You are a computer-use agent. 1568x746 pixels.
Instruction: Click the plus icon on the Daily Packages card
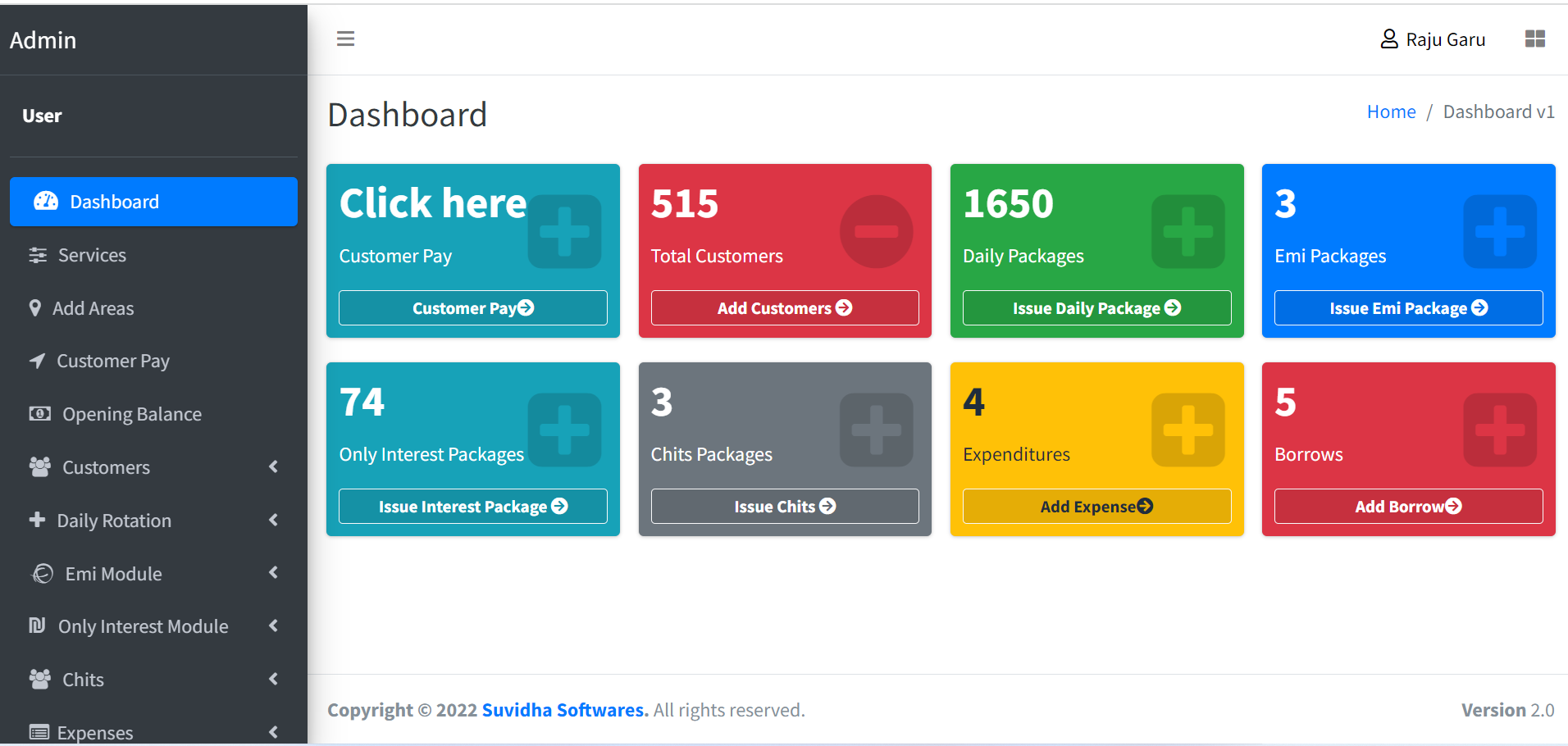[1187, 232]
